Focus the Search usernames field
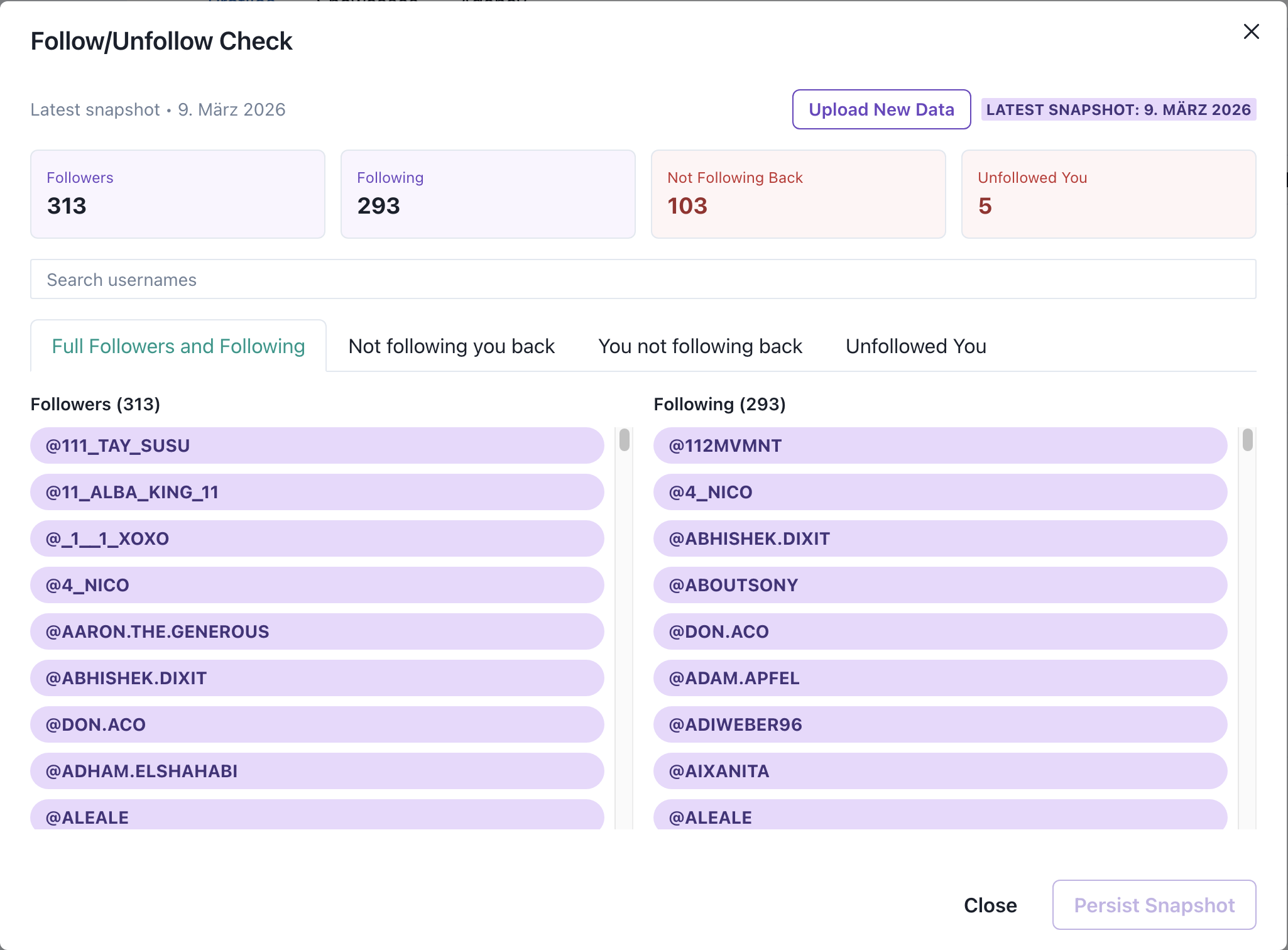Image resolution: width=1288 pixels, height=950 pixels. tap(643, 279)
